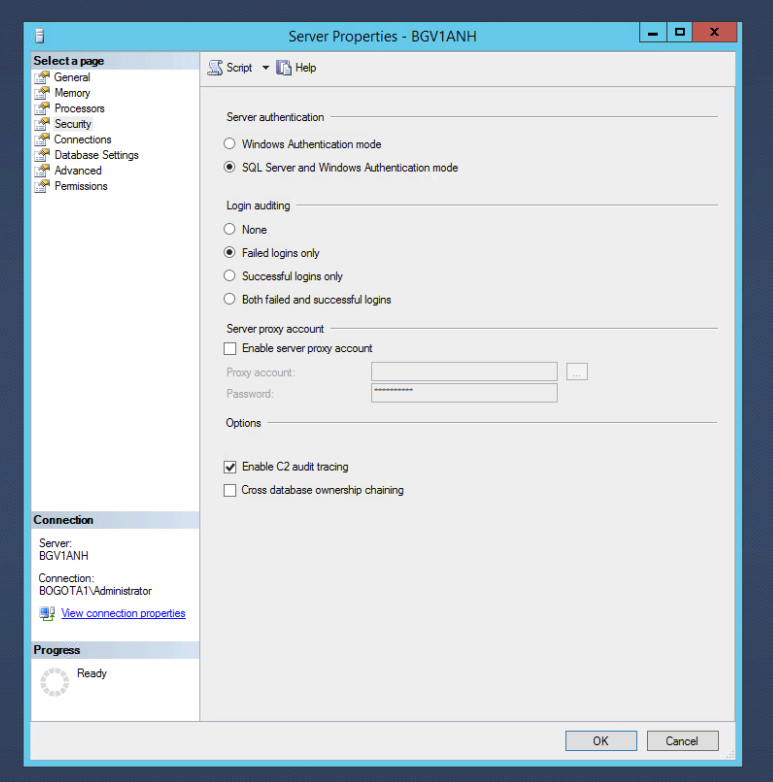This screenshot has height=782, width=773.
Task: Select Both failed and successful logins
Action: point(229,299)
